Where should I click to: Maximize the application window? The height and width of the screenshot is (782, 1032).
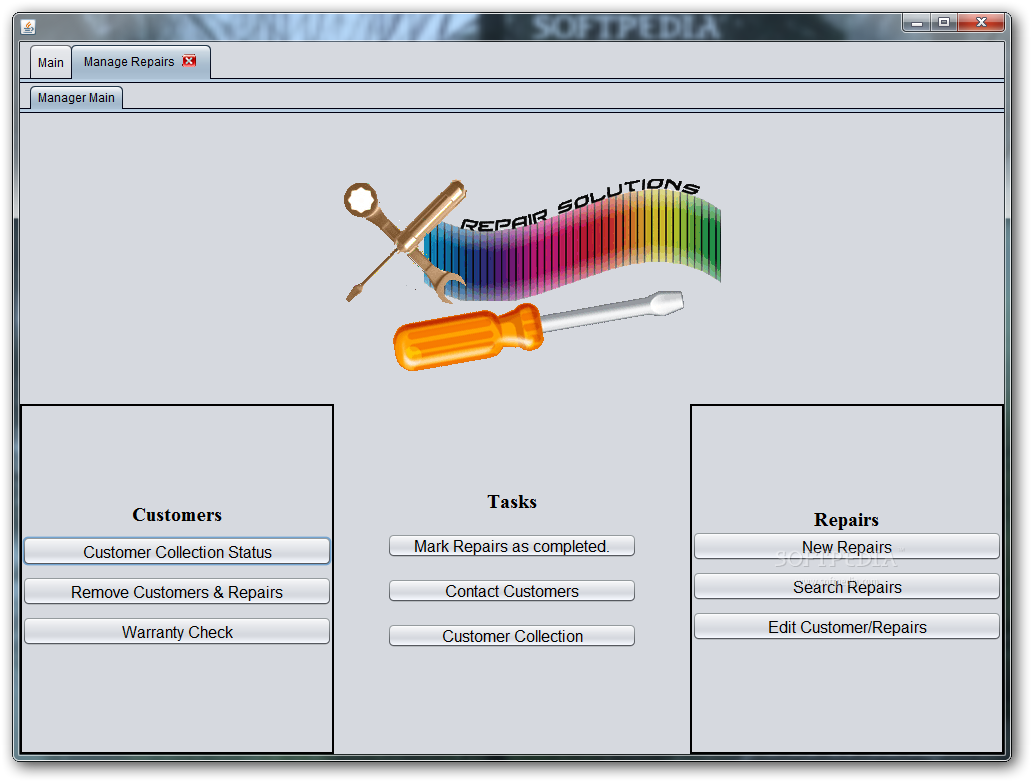click(944, 22)
